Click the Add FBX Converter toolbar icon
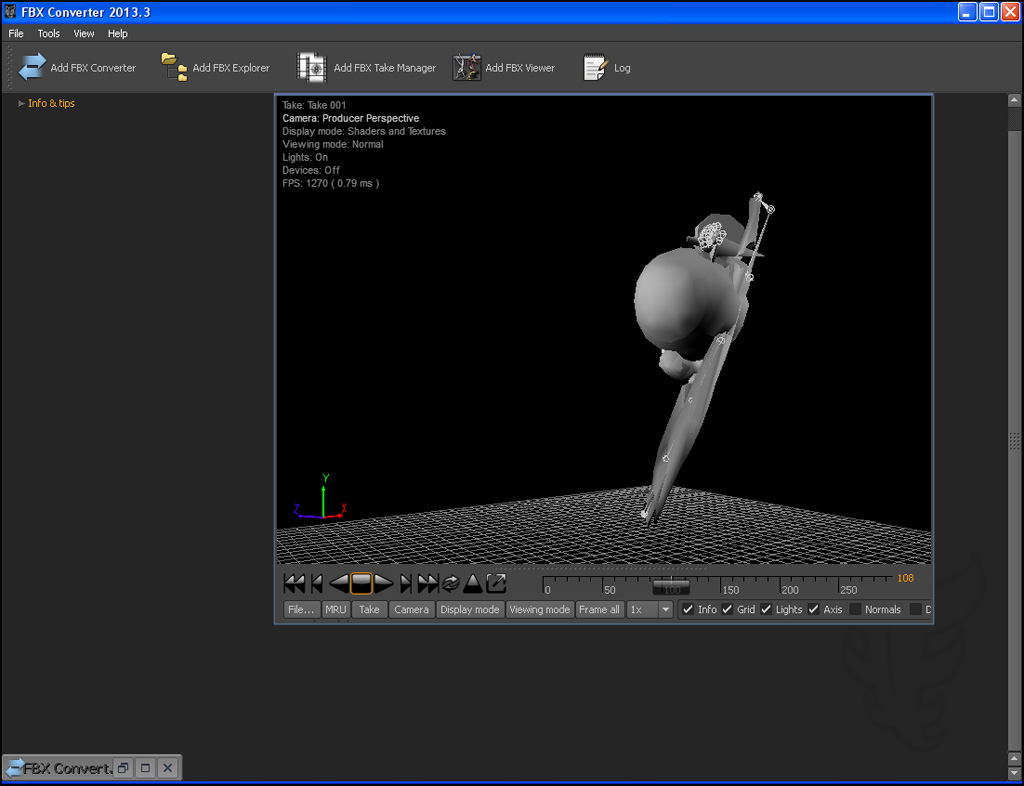 [x=32, y=67]
